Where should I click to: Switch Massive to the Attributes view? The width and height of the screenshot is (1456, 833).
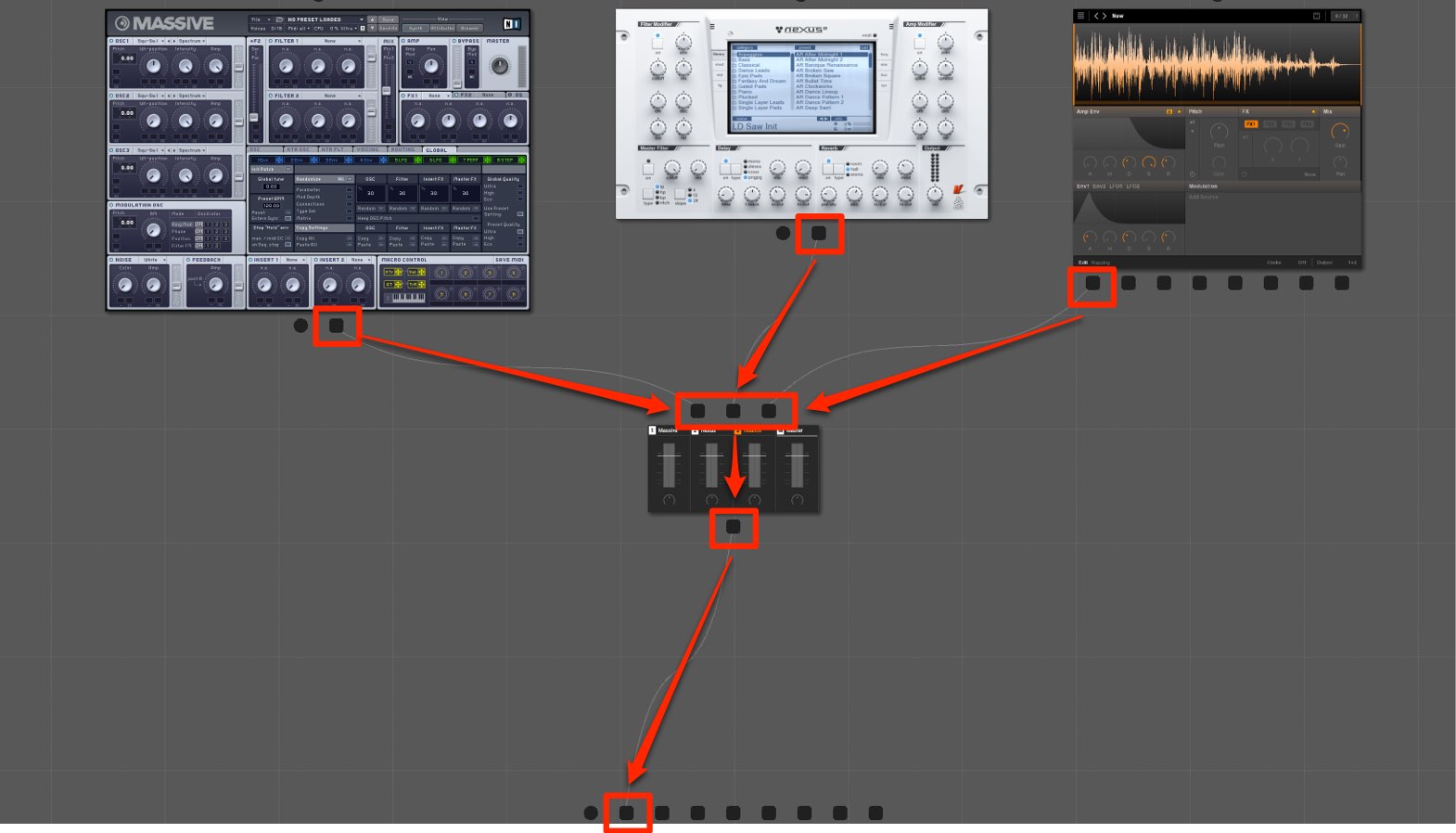(442, 28)
